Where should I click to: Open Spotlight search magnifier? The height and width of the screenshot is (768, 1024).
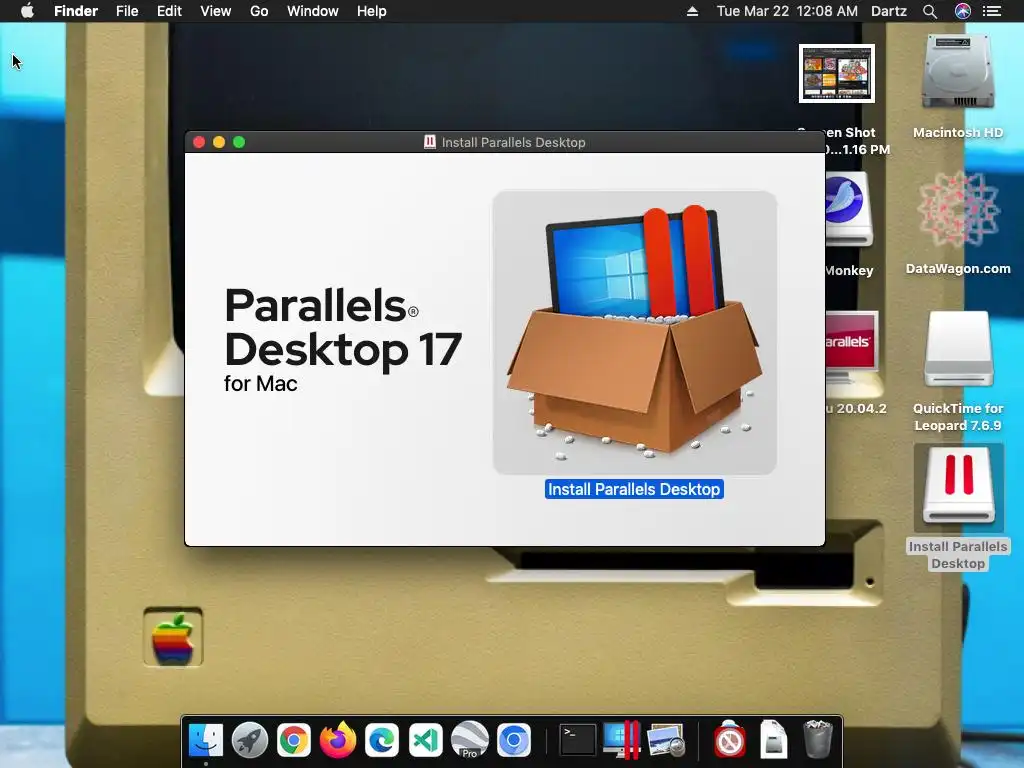(x=930, y=11)
